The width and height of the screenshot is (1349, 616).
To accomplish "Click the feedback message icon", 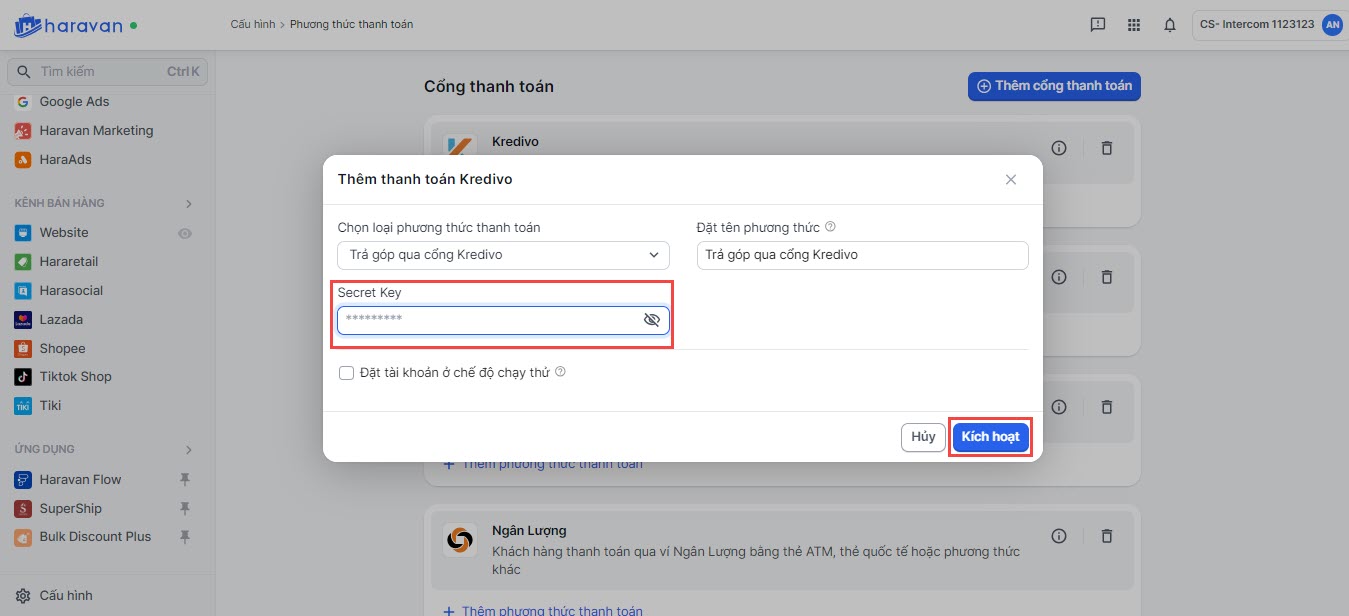I will tap(1097, 25).
